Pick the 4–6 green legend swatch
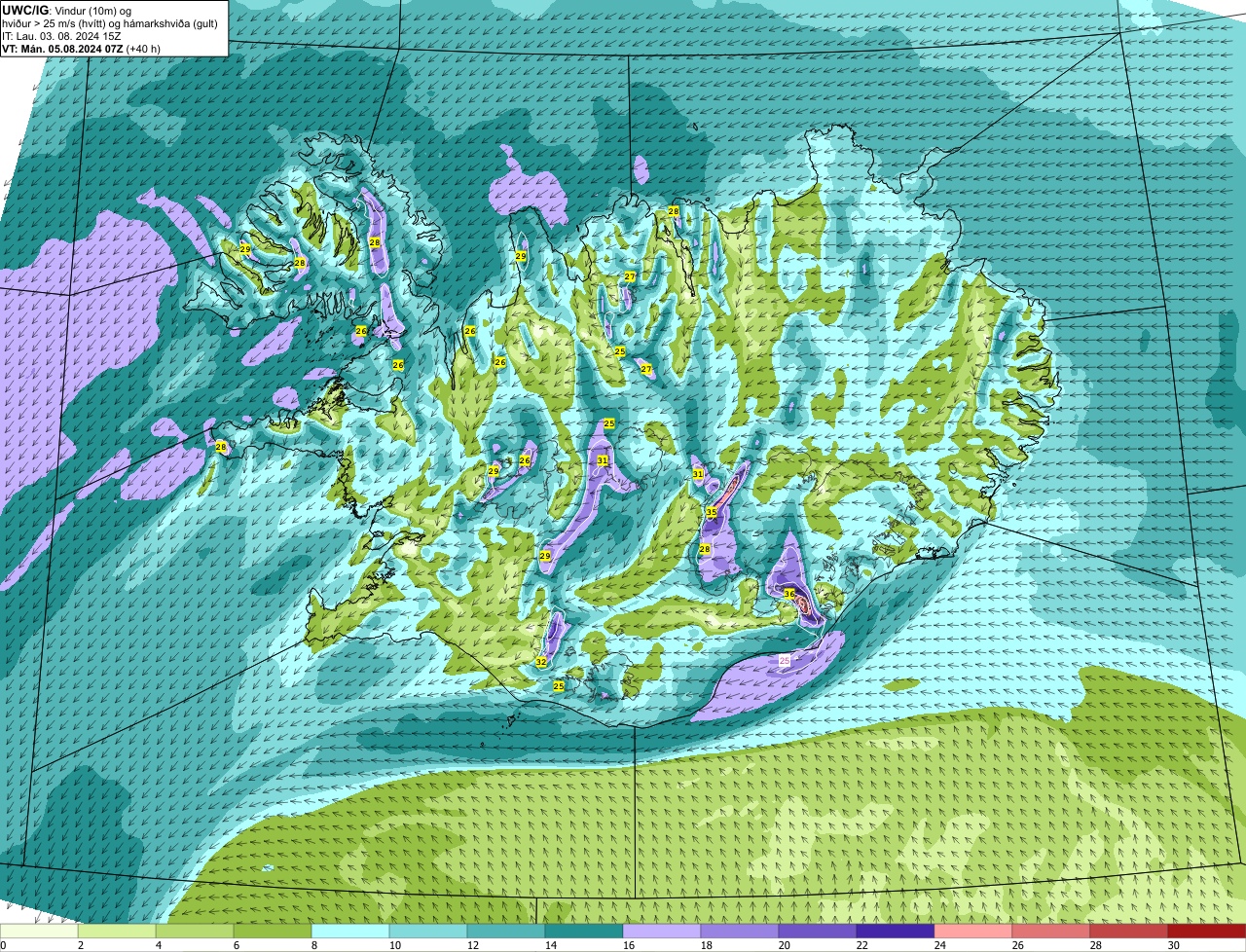Screen dimensions: 1246x952 click(195, 932)
